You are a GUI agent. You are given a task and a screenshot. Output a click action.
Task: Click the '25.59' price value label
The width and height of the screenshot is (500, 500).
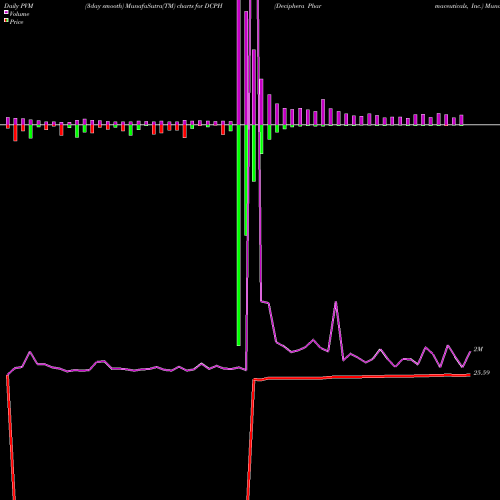tap(482, 373)
